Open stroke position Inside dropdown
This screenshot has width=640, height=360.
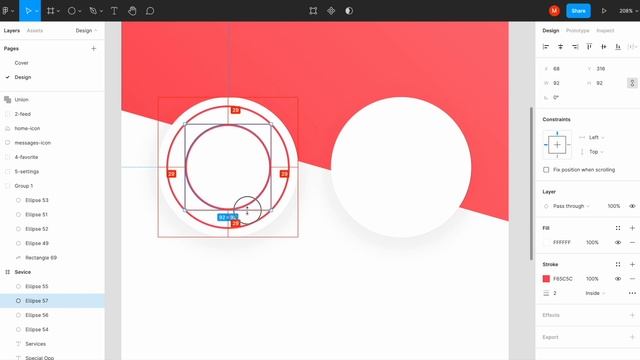tap(595, 293)
